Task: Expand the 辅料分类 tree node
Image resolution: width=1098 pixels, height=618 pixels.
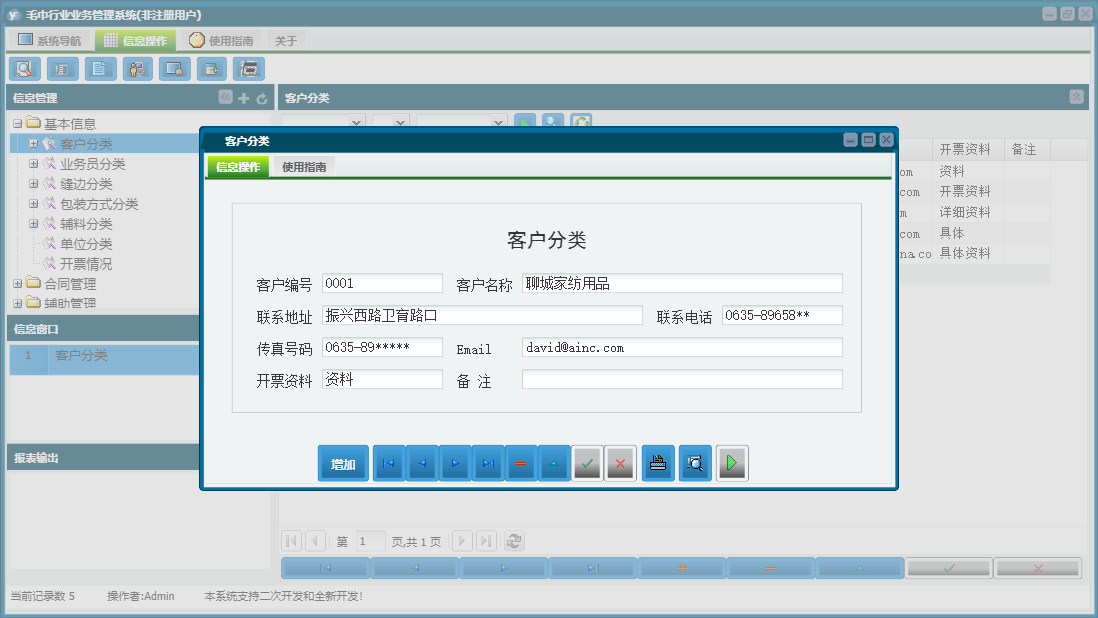Action: 34,224
